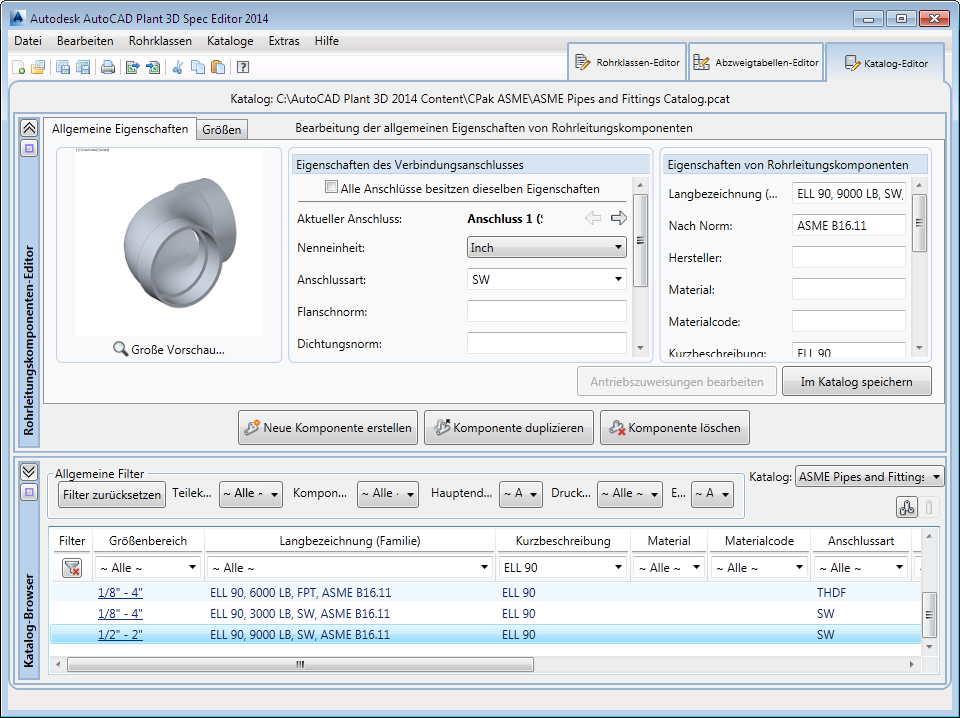Click the save all (stacked windows) icon
Viewport: 960px width, 718px height.
(83, 67)
